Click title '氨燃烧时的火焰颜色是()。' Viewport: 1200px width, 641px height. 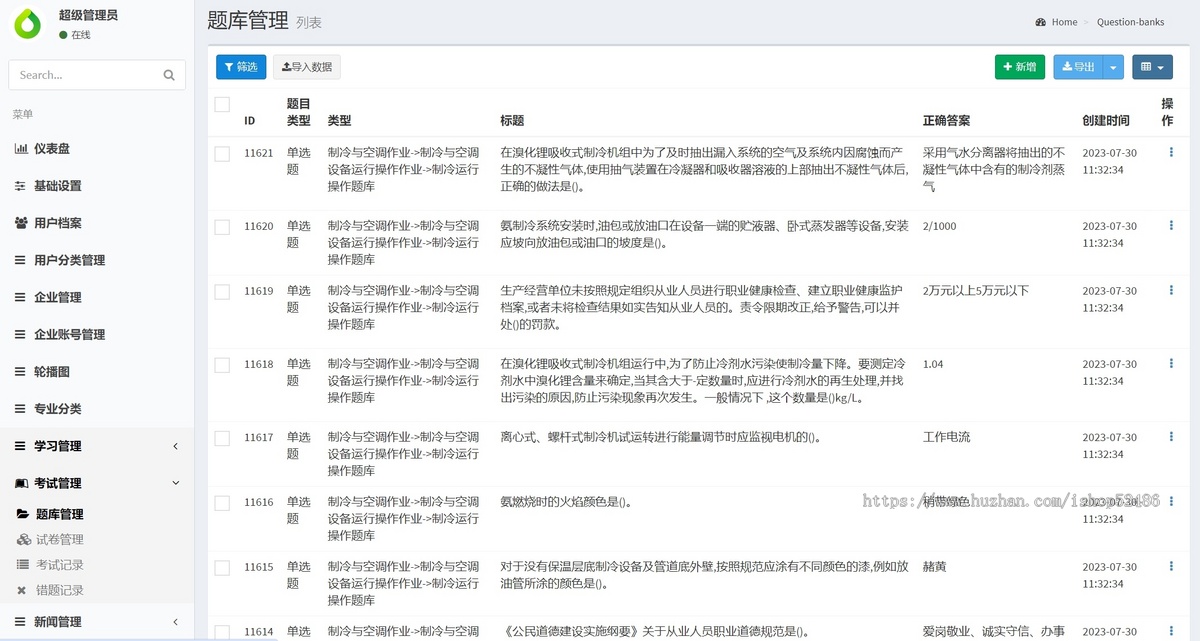566,502
